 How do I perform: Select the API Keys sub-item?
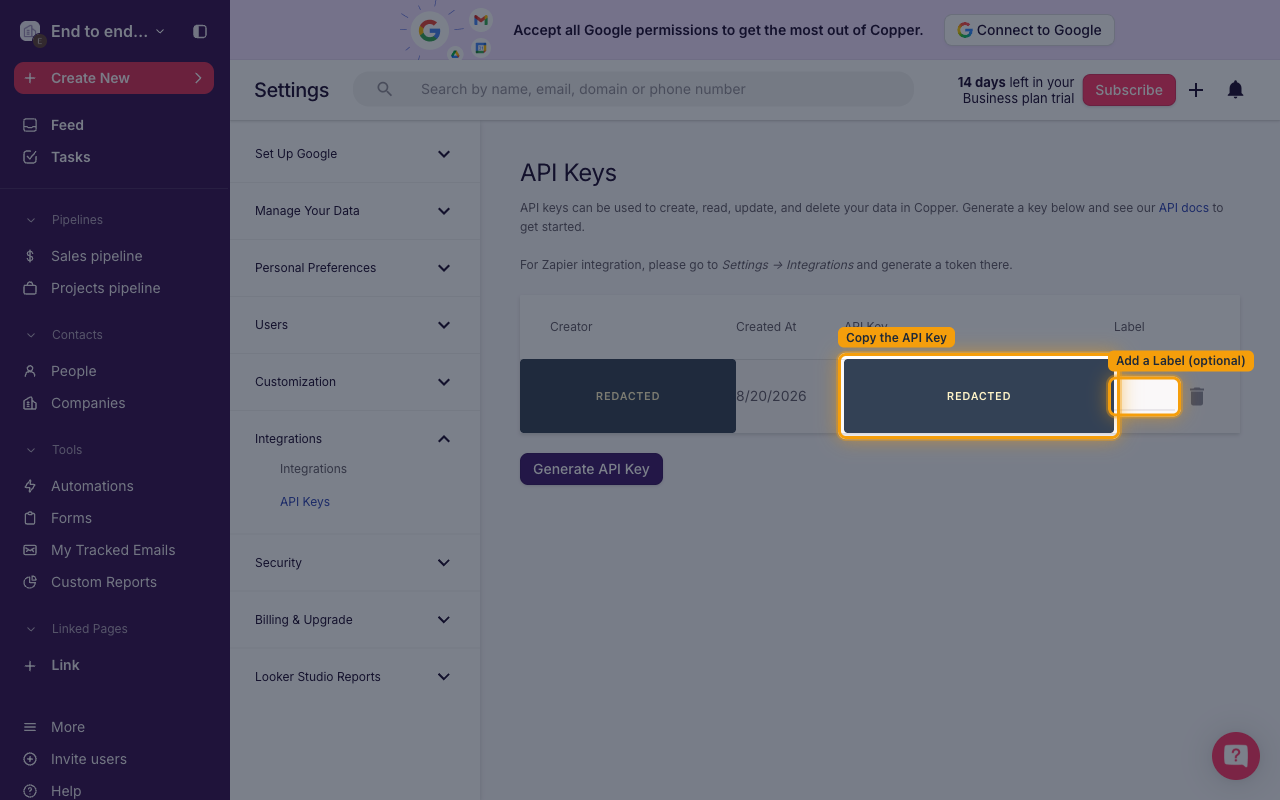pos(305,502)
